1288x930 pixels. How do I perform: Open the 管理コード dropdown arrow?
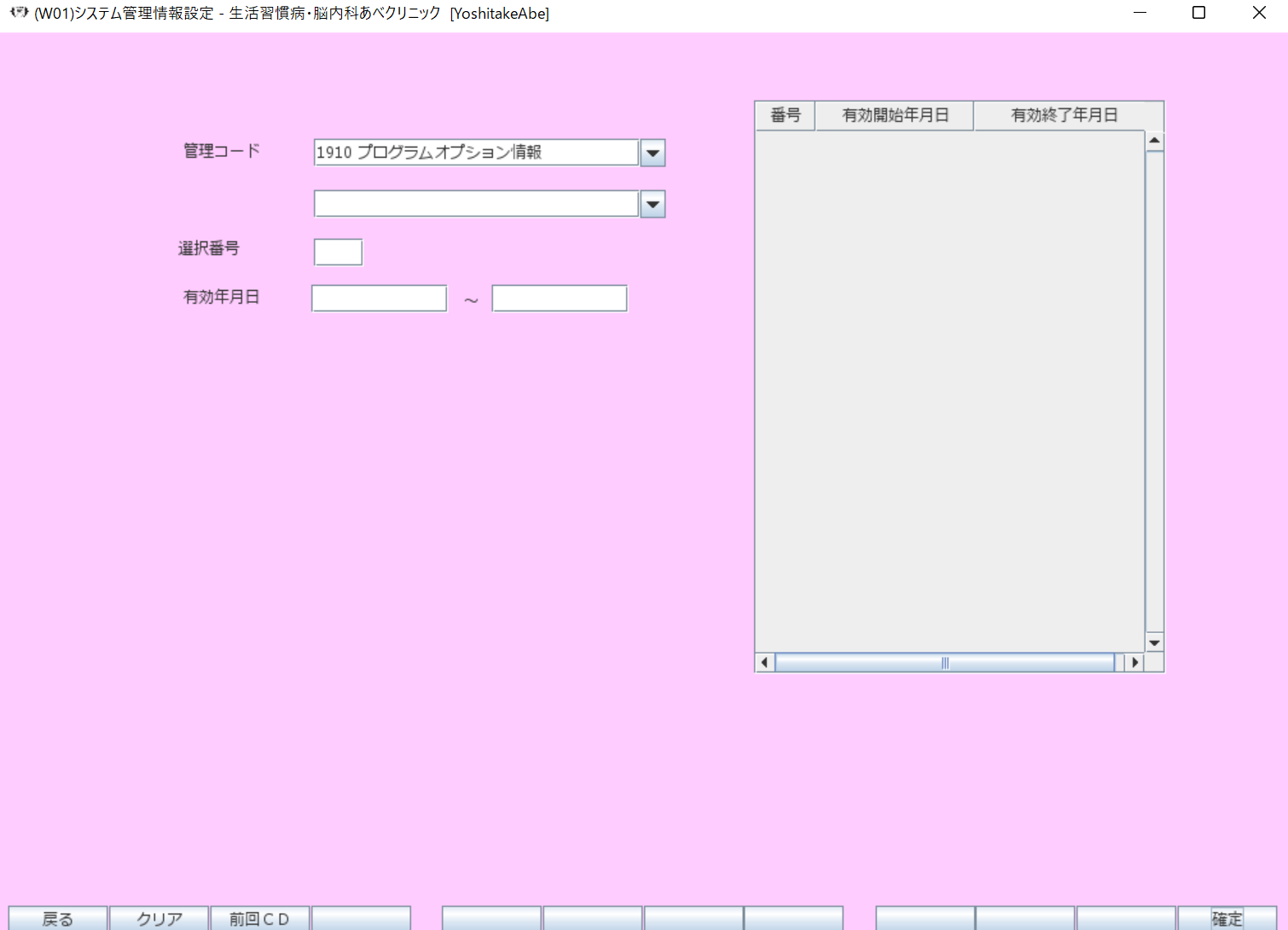coord(653,154)
